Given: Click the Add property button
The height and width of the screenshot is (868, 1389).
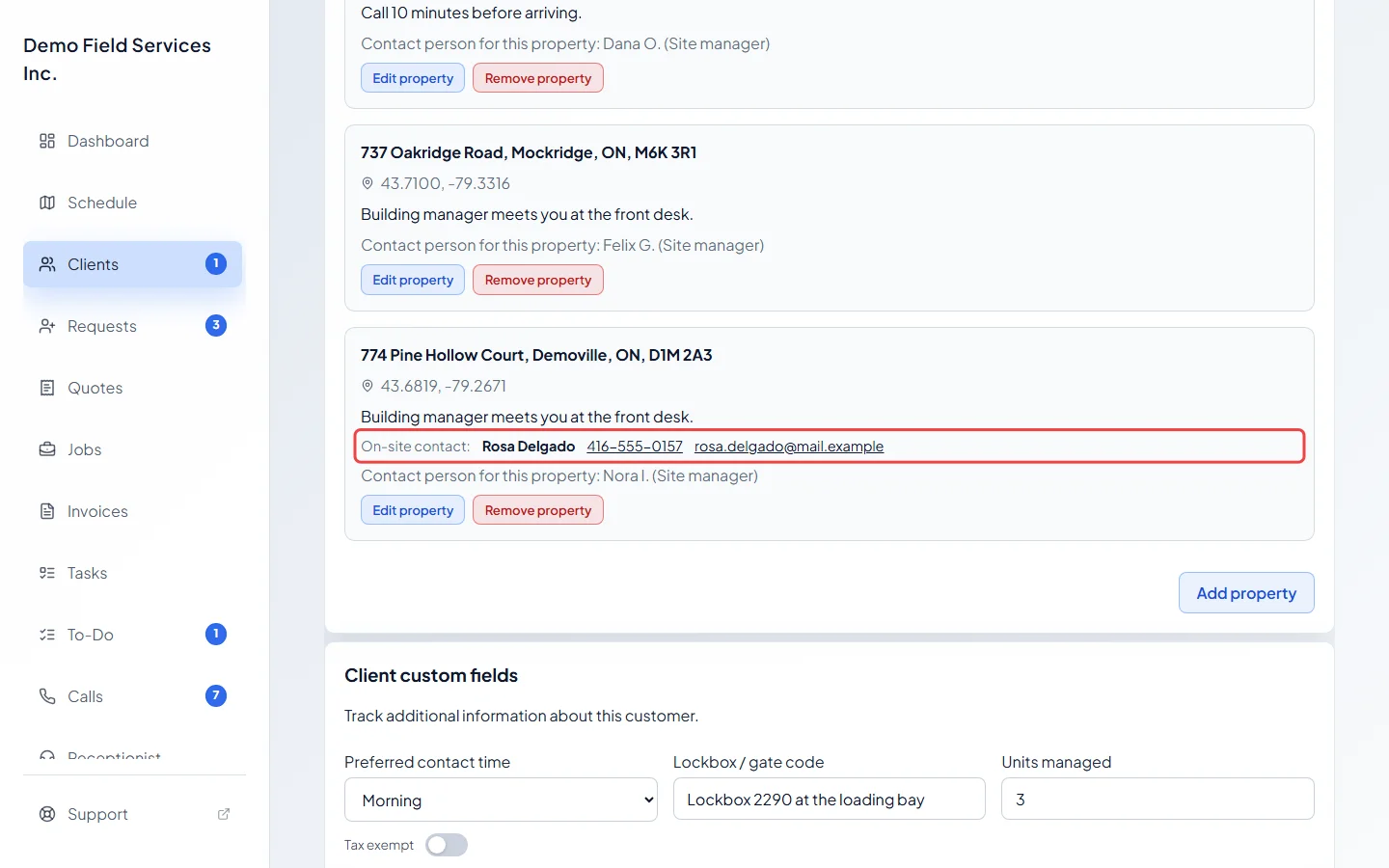Looking at the screenshot, I should coord(1246,593).
